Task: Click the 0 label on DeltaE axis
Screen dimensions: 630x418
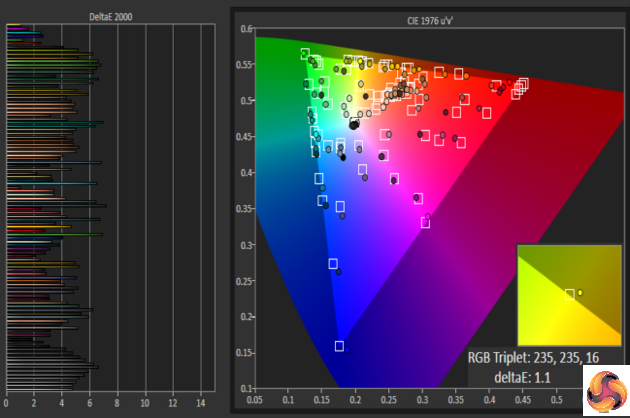Action: (6, 403)
